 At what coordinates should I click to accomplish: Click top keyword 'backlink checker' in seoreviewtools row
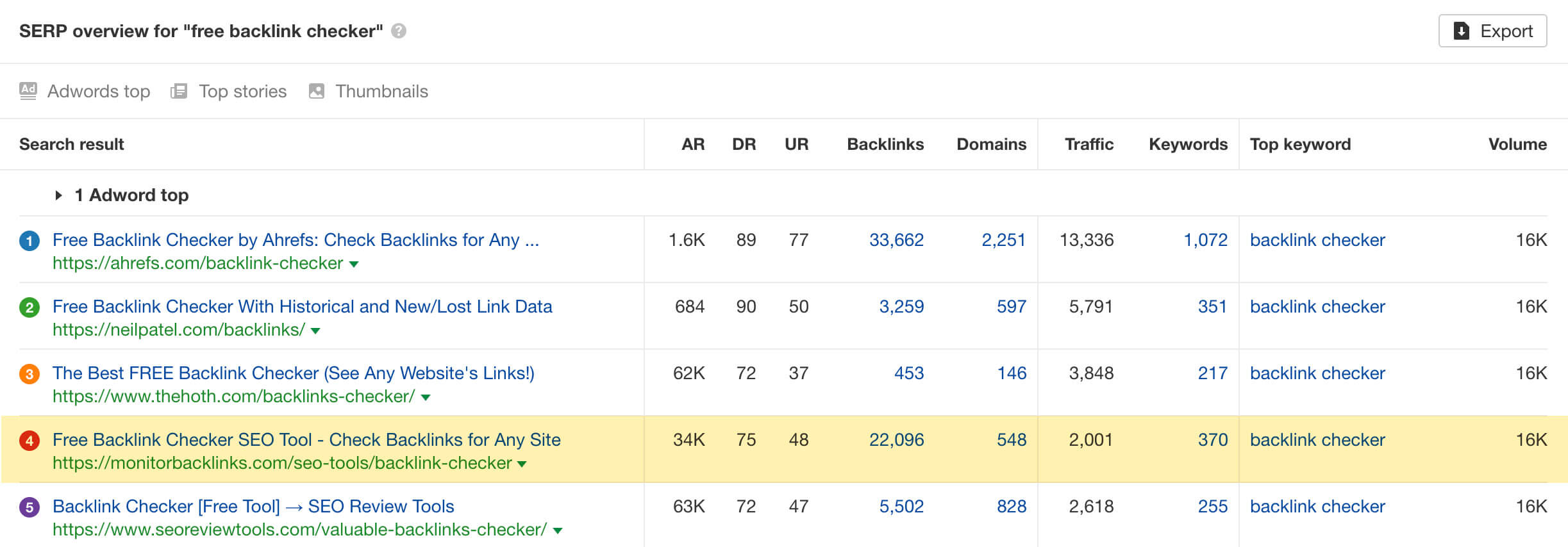pos(1317,506)
